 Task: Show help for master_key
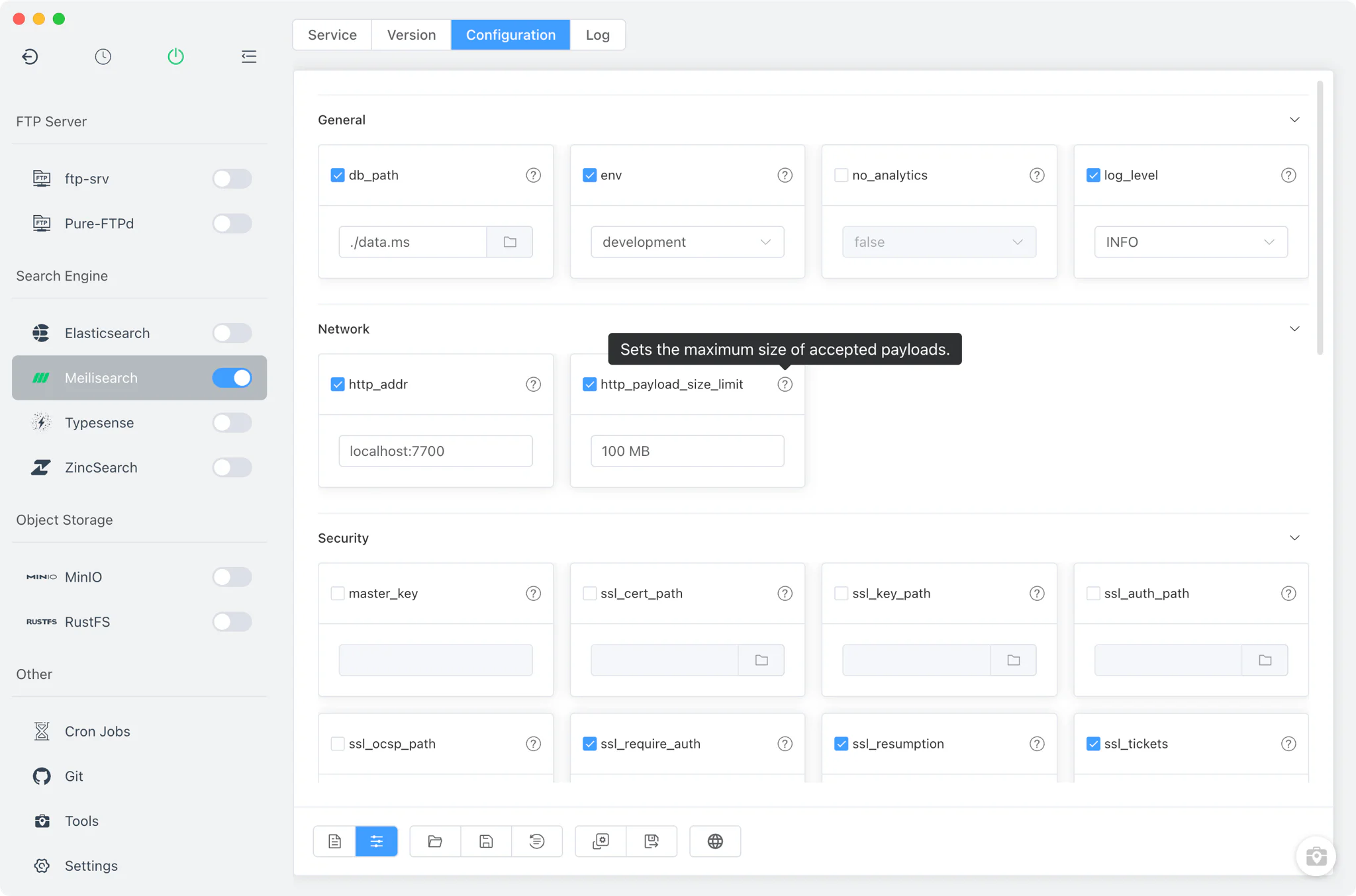[533, 594]
